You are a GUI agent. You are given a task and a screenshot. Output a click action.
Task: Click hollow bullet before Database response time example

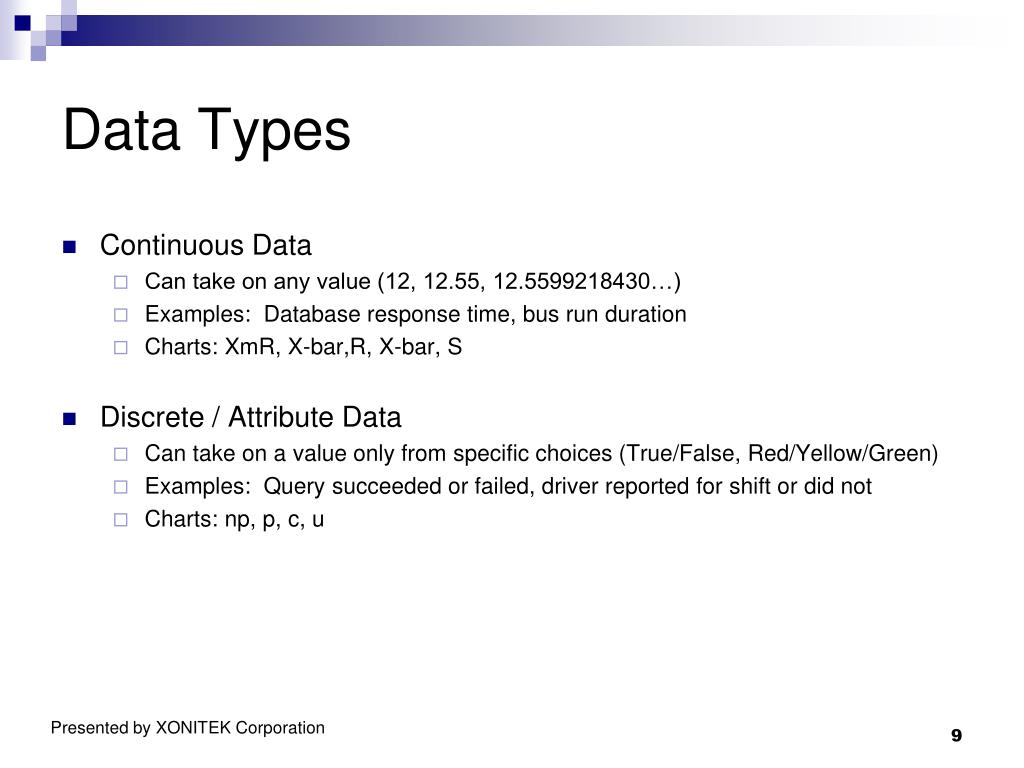(121, 315)
